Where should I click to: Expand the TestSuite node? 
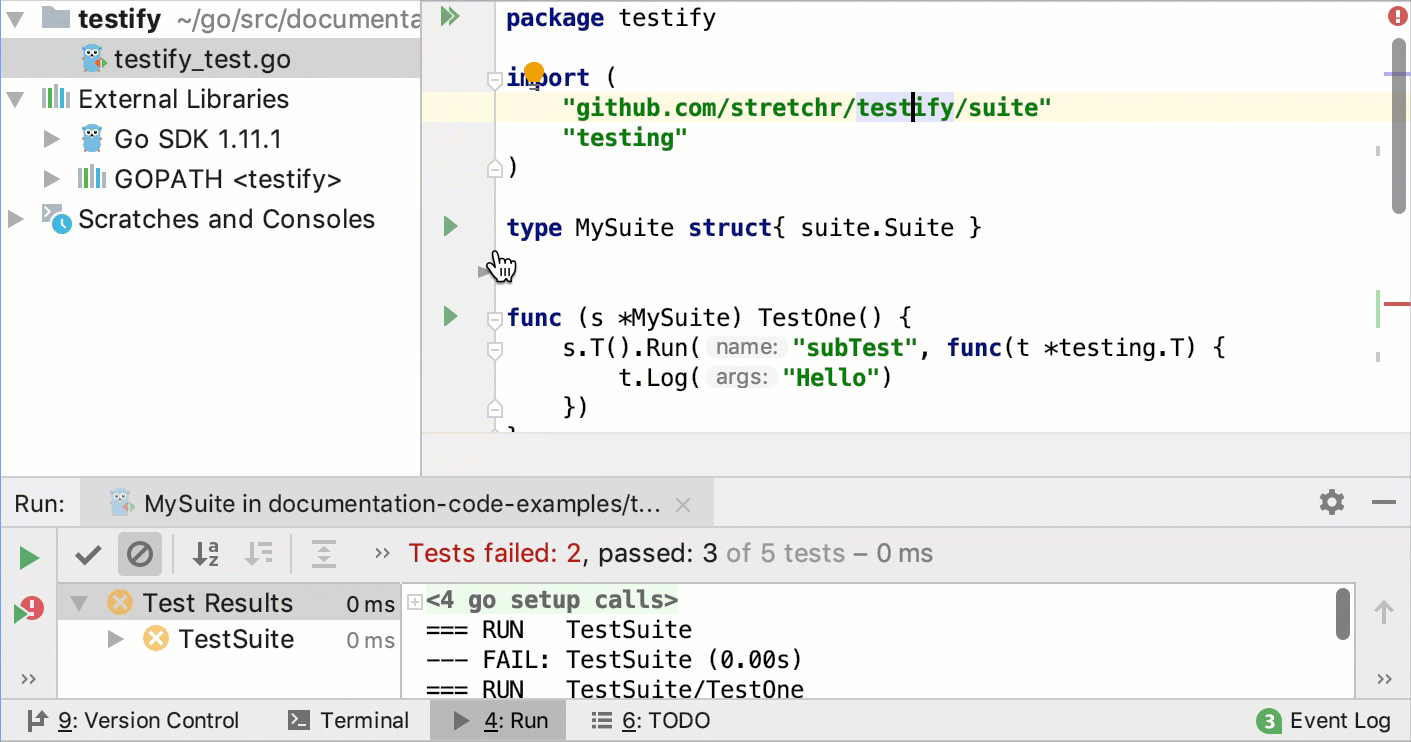pyautogui.click(x=113, y=639)
